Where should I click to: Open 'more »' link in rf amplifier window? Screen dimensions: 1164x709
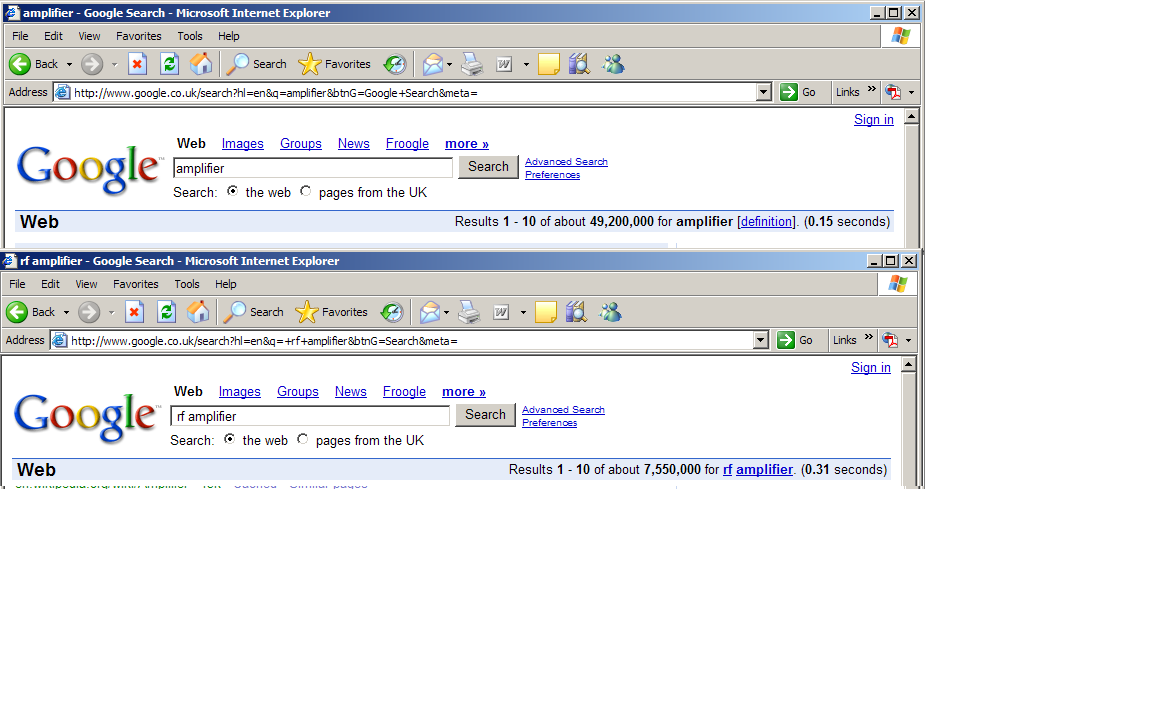(x=464, y=392)
